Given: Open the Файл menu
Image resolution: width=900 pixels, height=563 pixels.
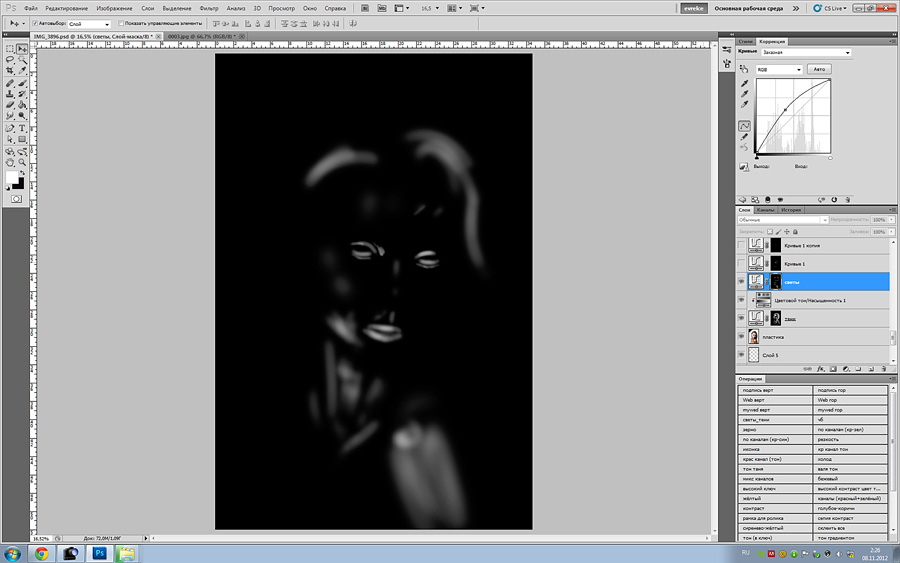Looking at the screenshot, I should pyautogui.click(x=30, y=9).
